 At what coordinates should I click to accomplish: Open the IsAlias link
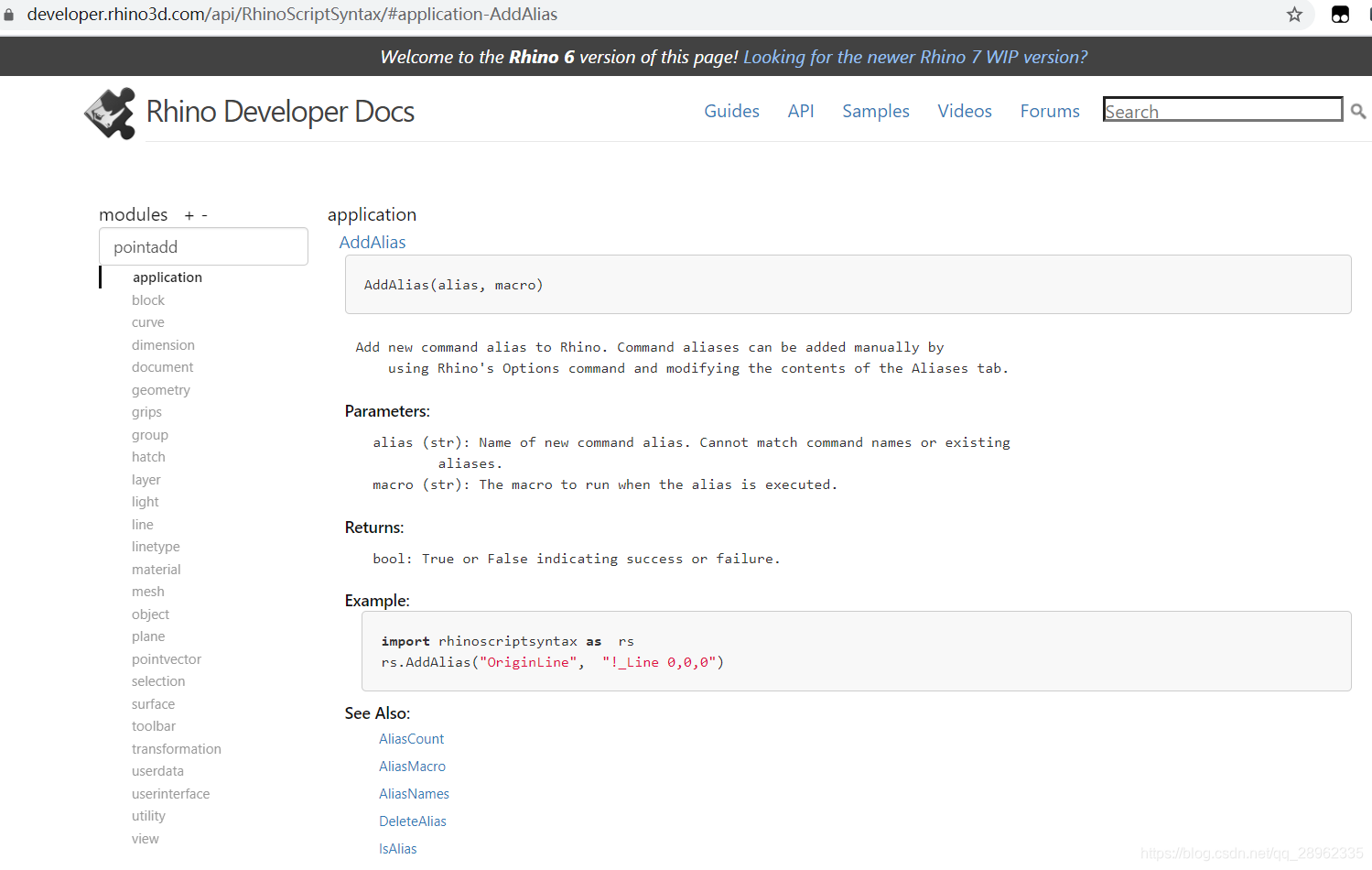[398, 849]
